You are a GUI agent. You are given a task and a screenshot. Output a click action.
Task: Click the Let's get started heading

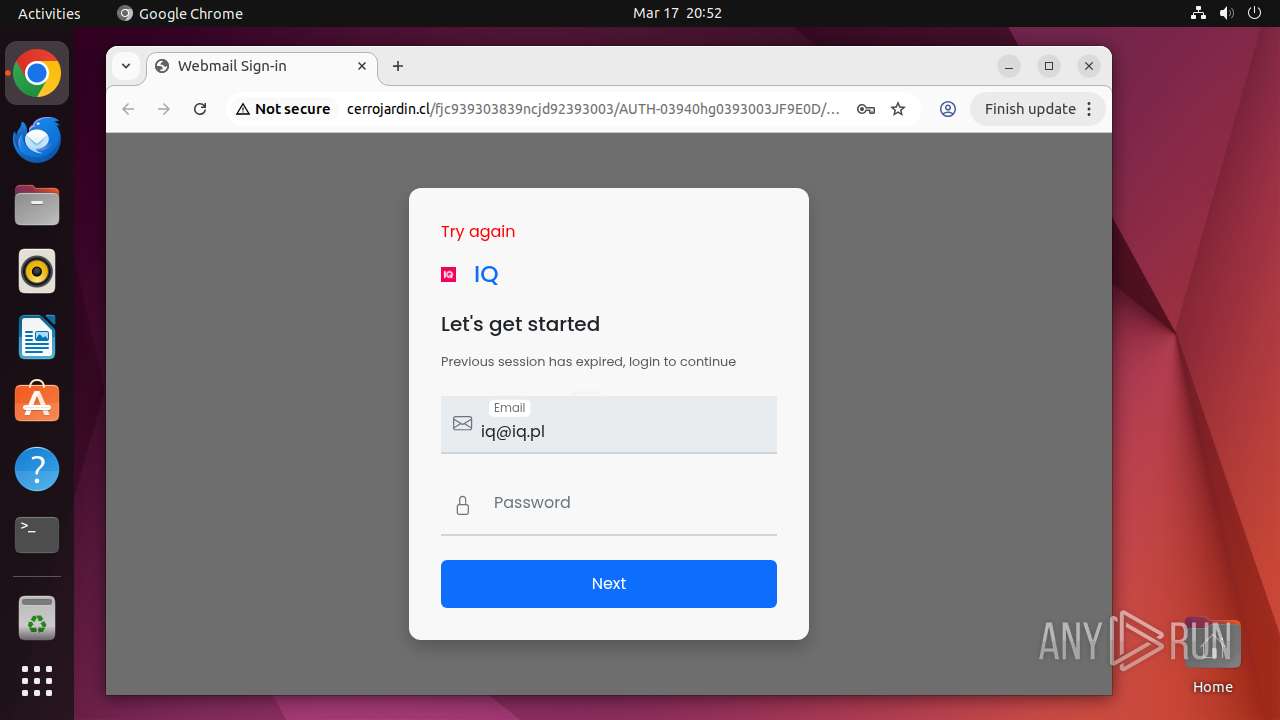tap(520, 324)
